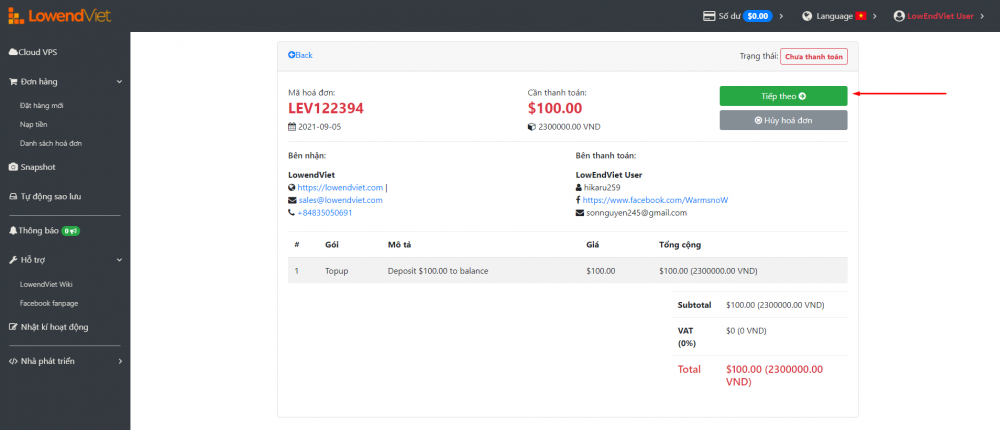
Task: Click invoice code LEV122394
Action: 326,108
